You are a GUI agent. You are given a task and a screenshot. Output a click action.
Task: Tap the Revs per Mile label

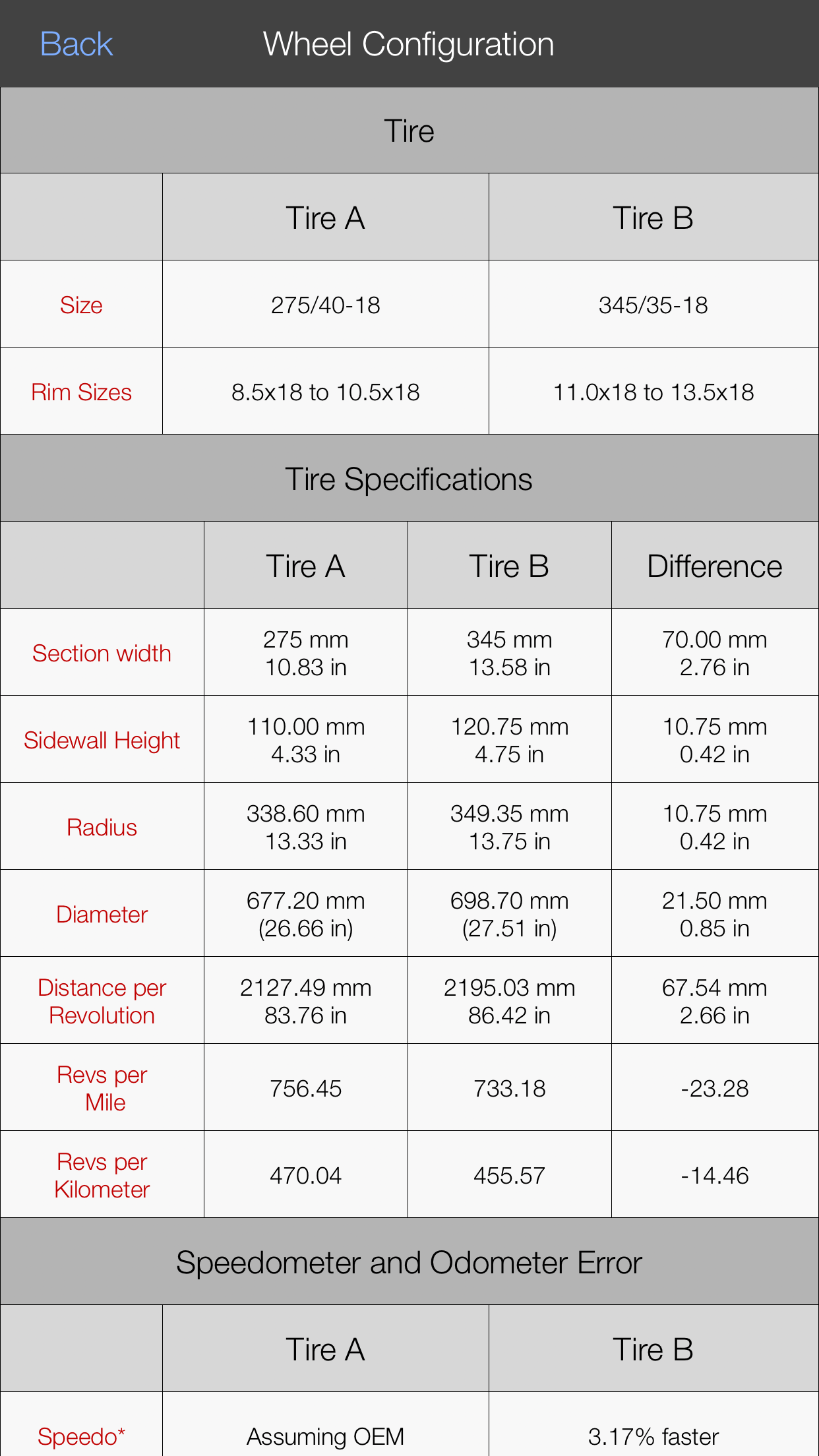pyautogui.click(x=102, y=1088)
